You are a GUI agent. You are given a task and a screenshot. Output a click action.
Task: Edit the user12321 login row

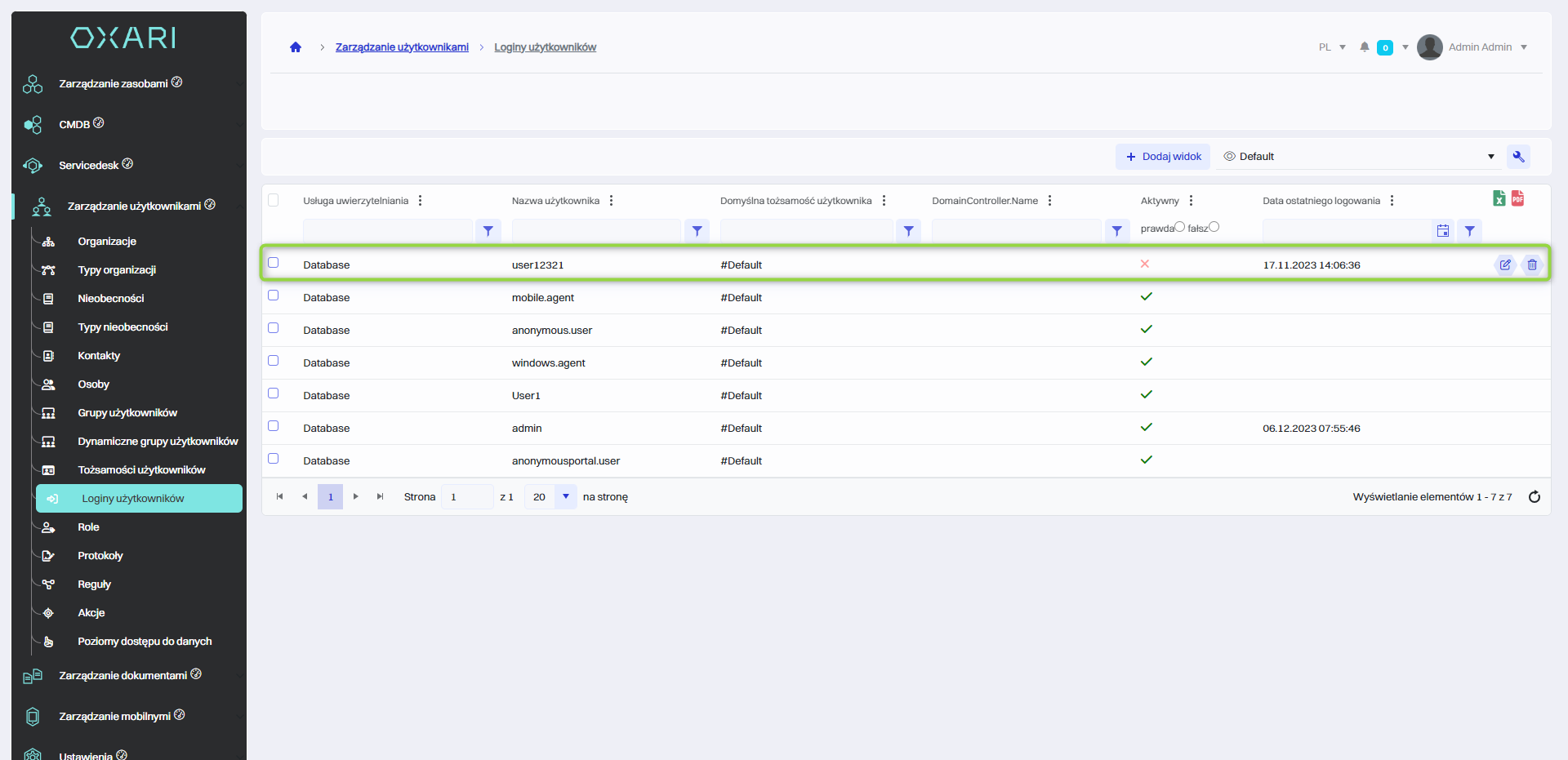1504,264
